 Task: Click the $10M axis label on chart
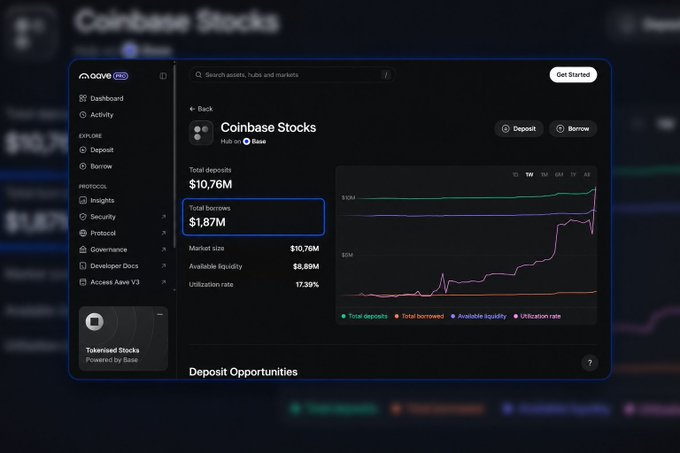click(x=348, y=198)
